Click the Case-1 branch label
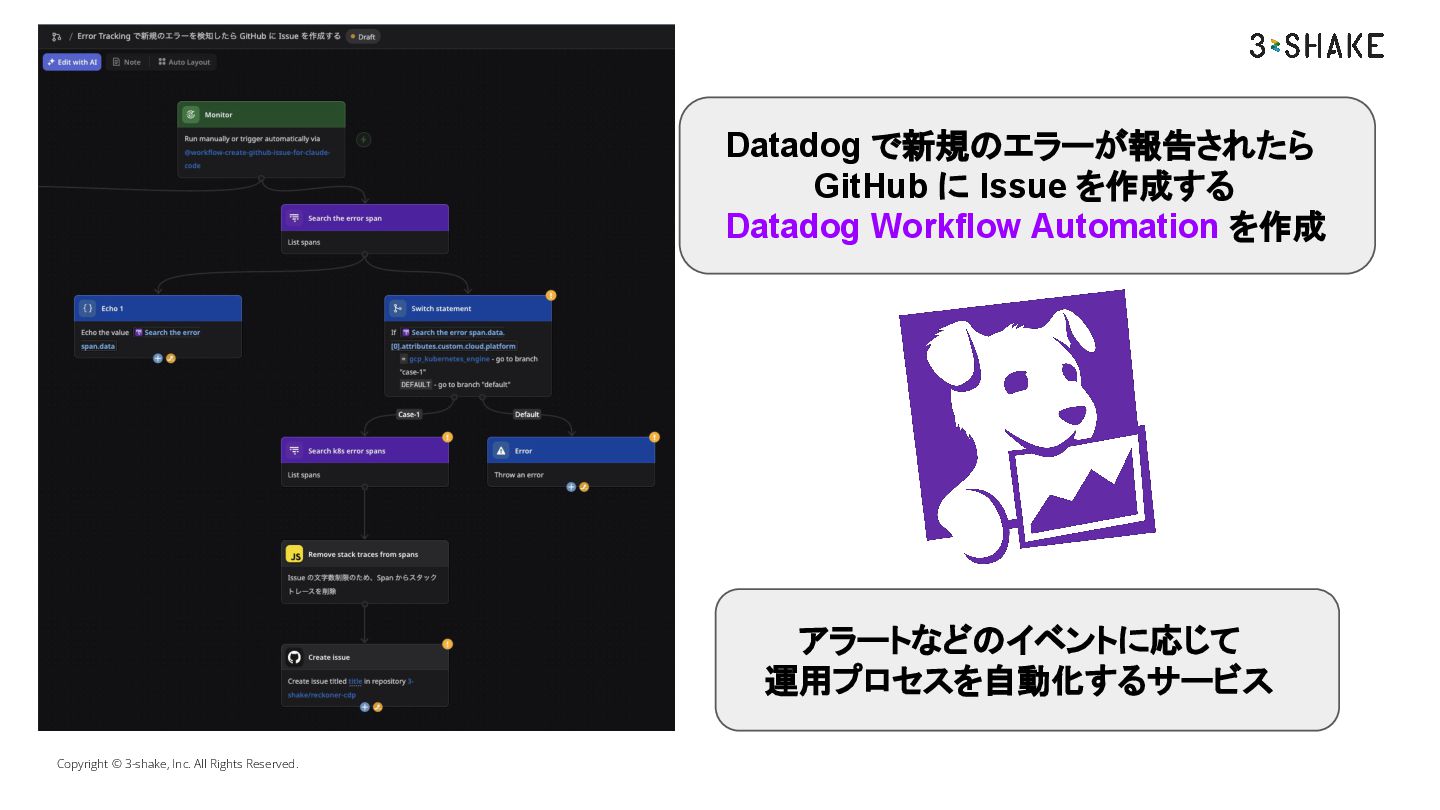Image resolution: width=1440 pixels, height=810 pixels. 409,414
